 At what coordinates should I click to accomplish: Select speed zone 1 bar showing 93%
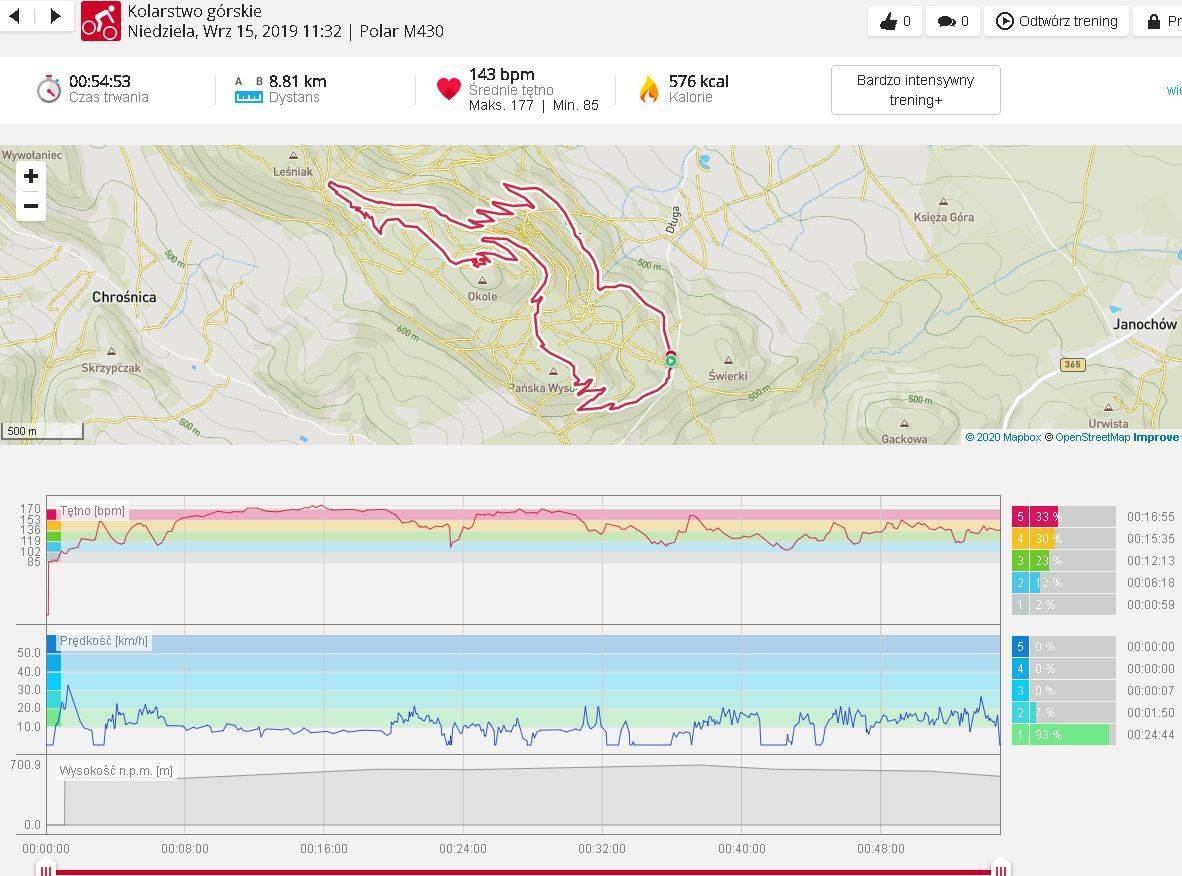pos(1063,735)
